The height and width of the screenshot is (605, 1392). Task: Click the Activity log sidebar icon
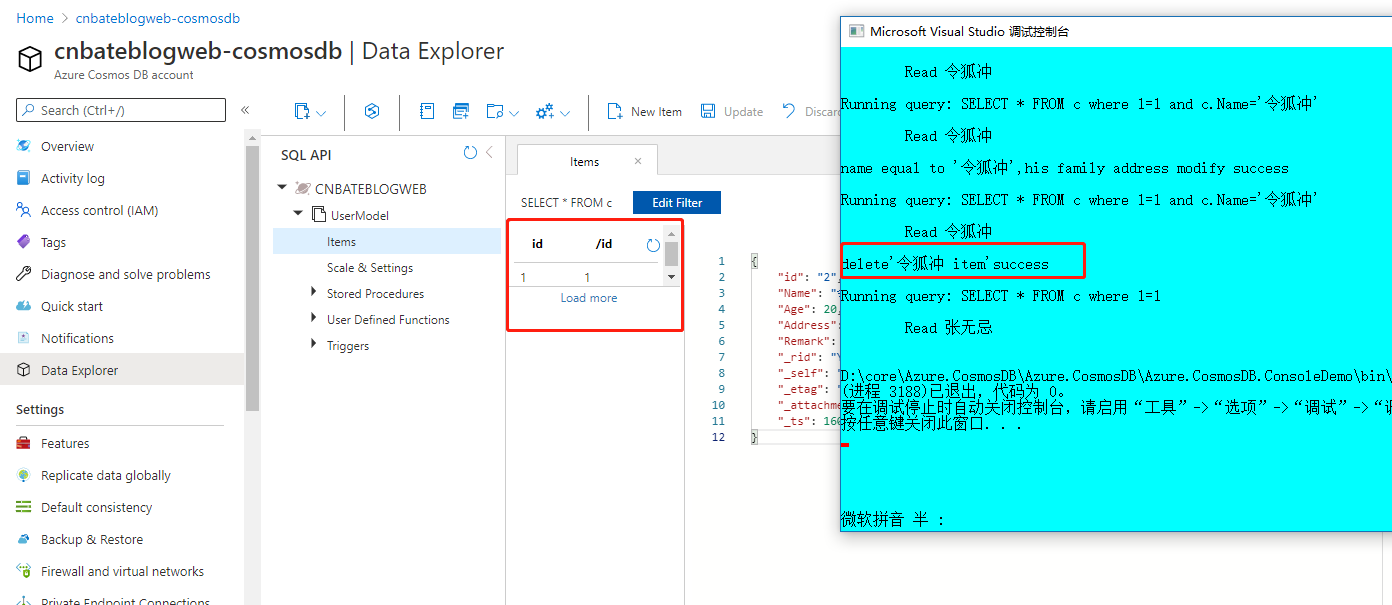click(x=24, y=178)
